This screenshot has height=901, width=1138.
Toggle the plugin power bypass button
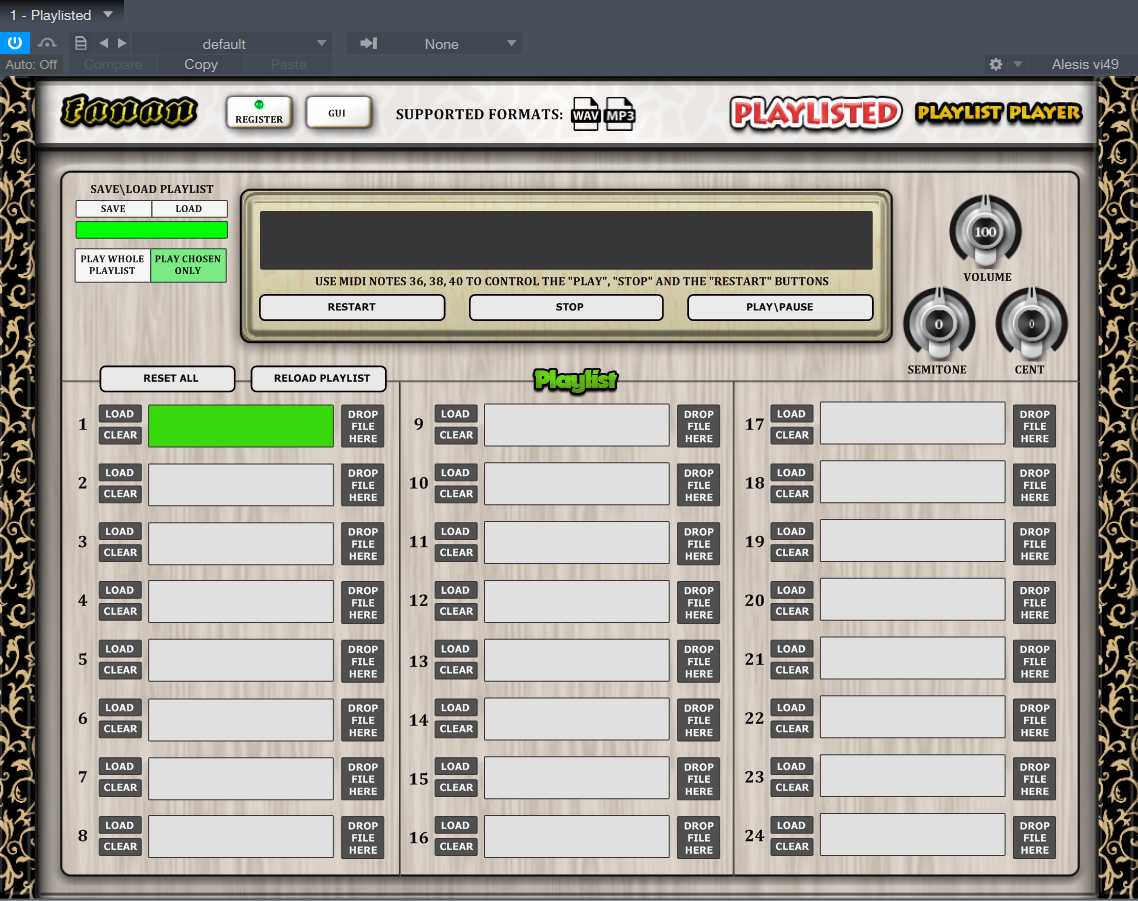click(x=15, y=43)
